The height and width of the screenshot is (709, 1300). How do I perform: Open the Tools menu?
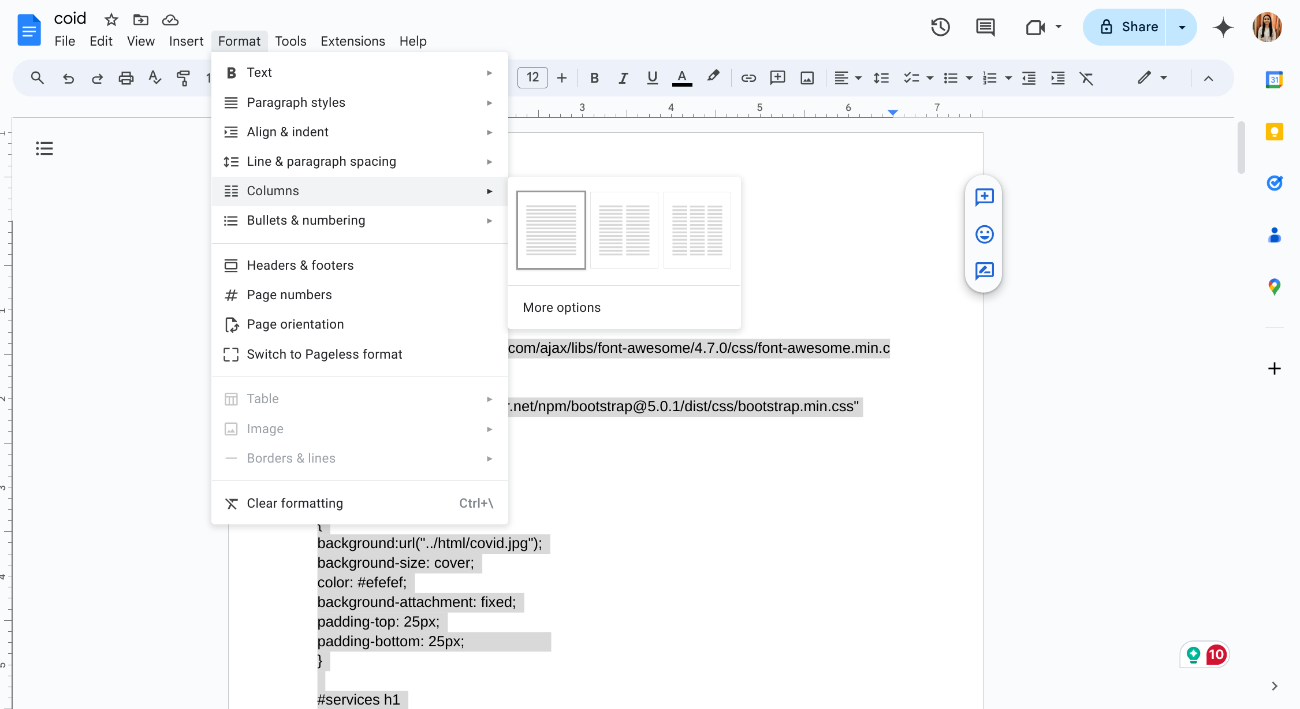click(x=290, y=41)
